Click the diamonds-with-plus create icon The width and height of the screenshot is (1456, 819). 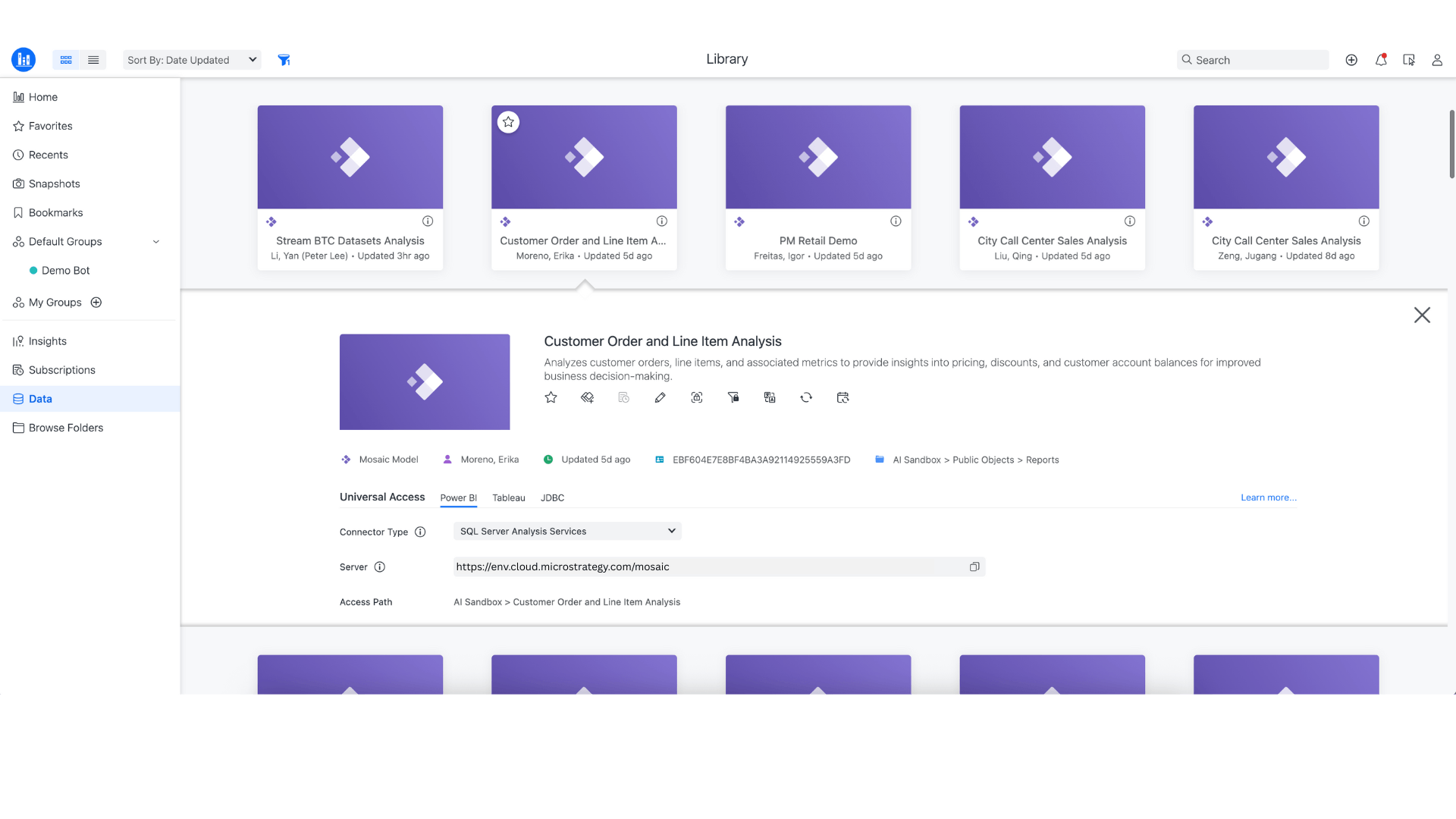click(x=587, y=397)
